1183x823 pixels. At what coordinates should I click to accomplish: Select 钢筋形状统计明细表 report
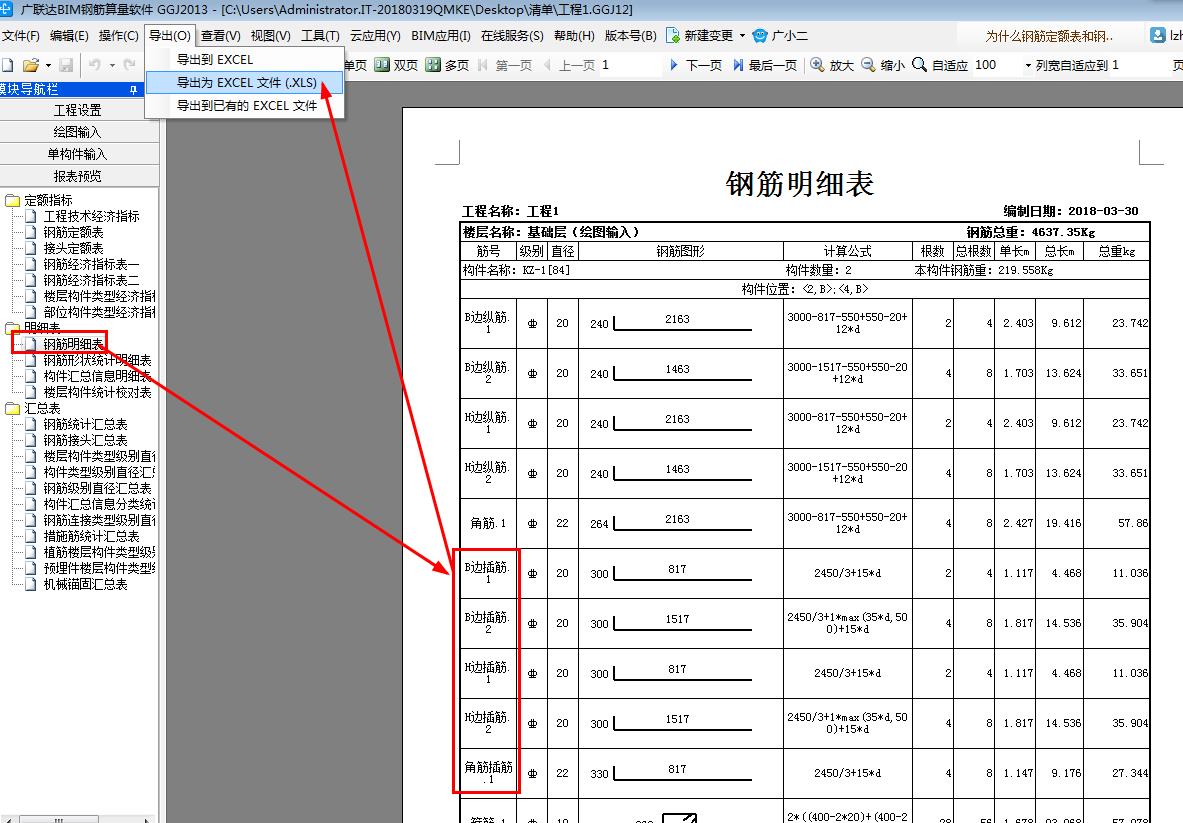tap(97, 361)
